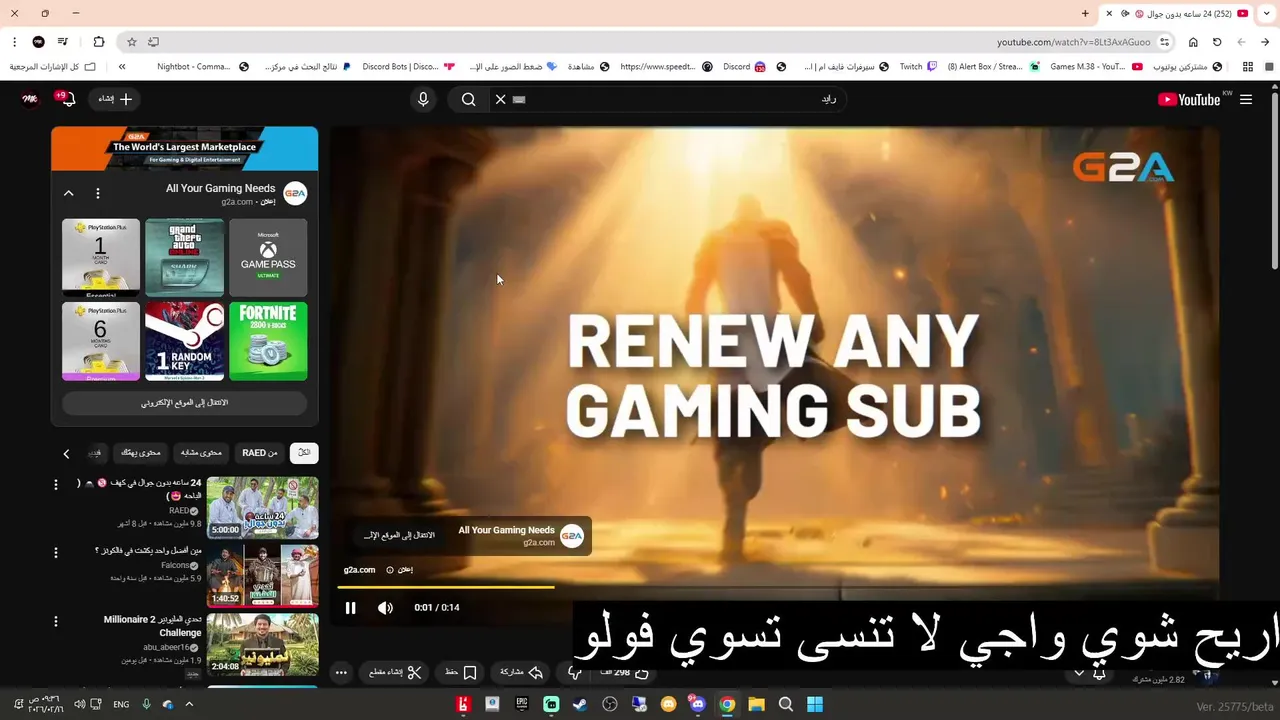Open the 5:00:00 RAED video thumbnail

tap(262, 507)
